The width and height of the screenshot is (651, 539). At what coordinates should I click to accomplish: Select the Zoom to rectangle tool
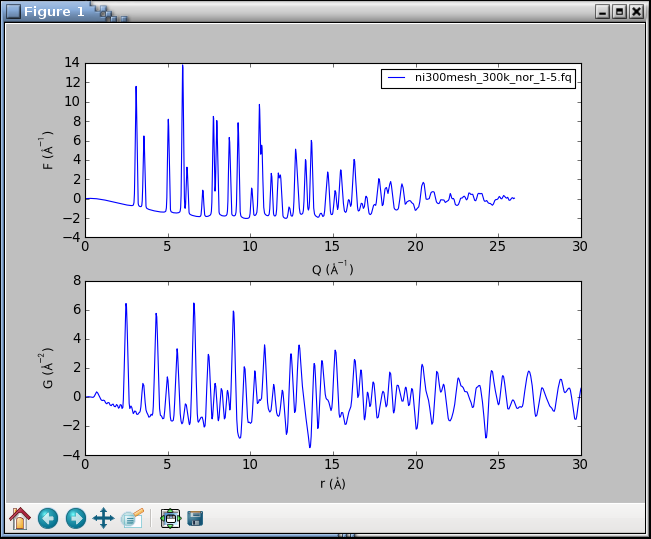pyautogui.click(x=131, y=518)
